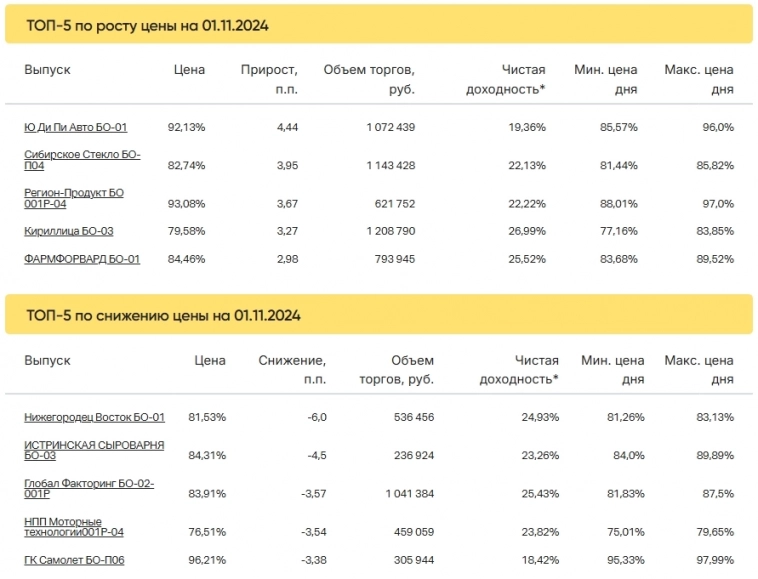758x579 pixels.
Task: Click the 'Снижение, п.п.' column header
Action: [x=292, y=369]
